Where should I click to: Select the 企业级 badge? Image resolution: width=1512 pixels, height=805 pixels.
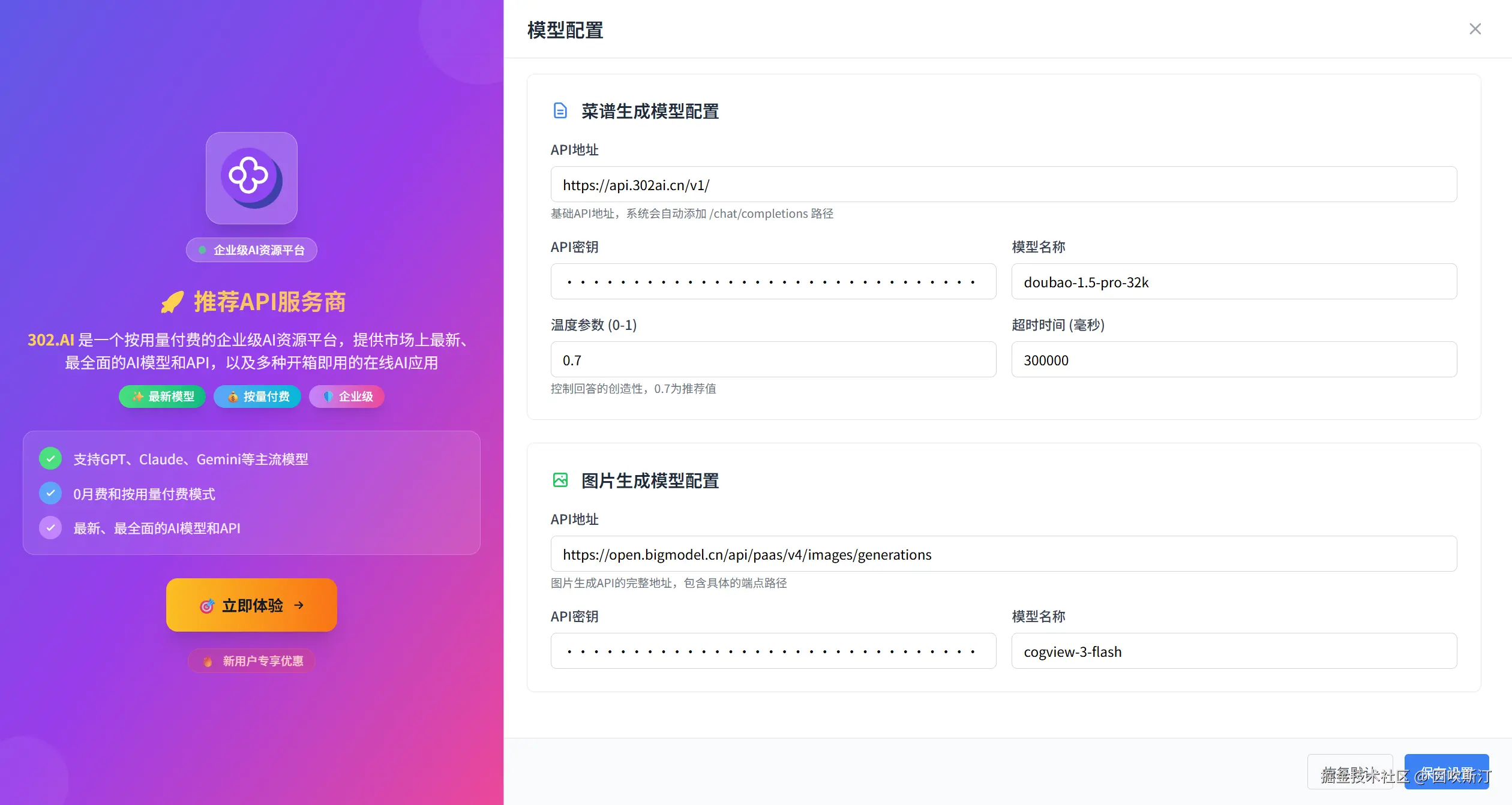coord(346,397)
